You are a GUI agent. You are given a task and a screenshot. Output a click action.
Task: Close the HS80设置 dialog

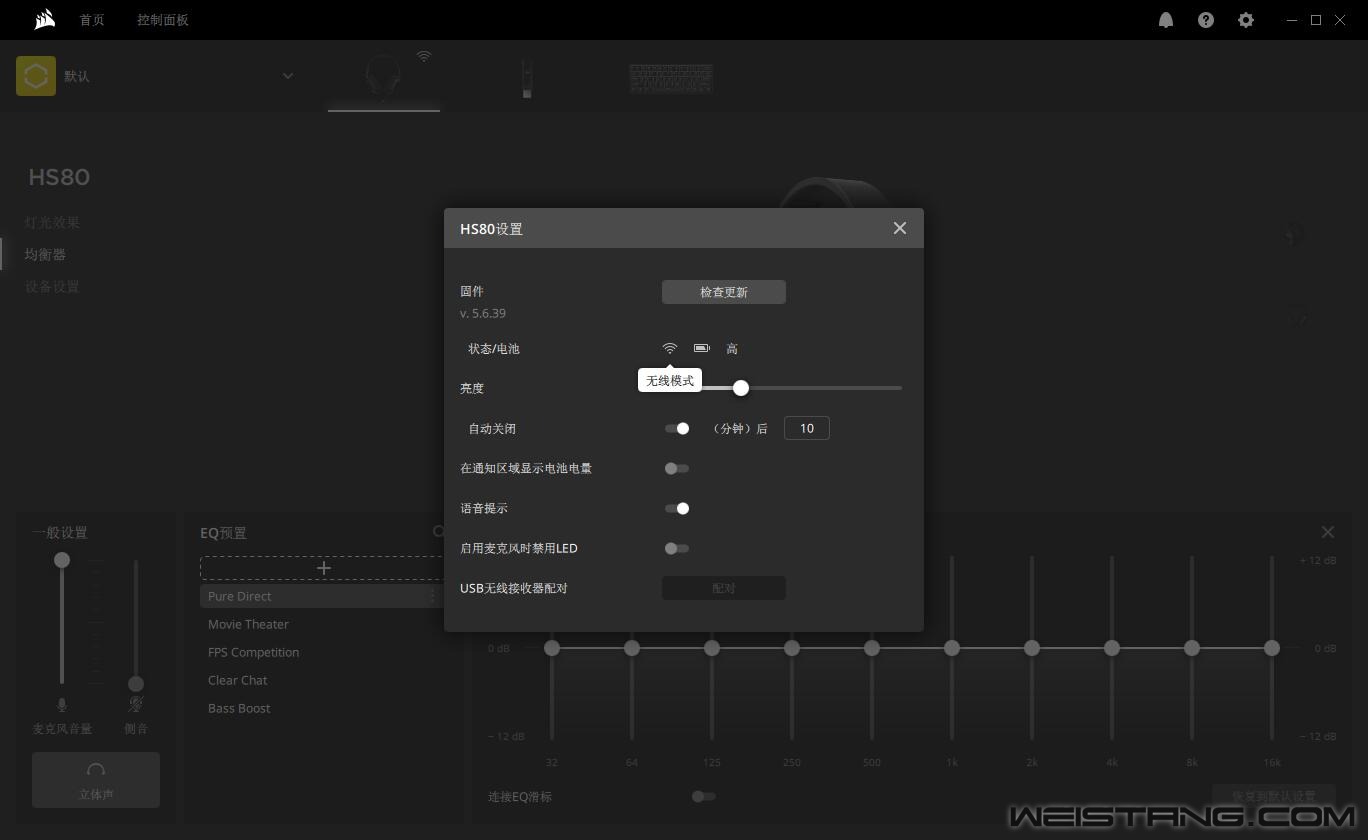pyautogui.click(x=900, y=228)
